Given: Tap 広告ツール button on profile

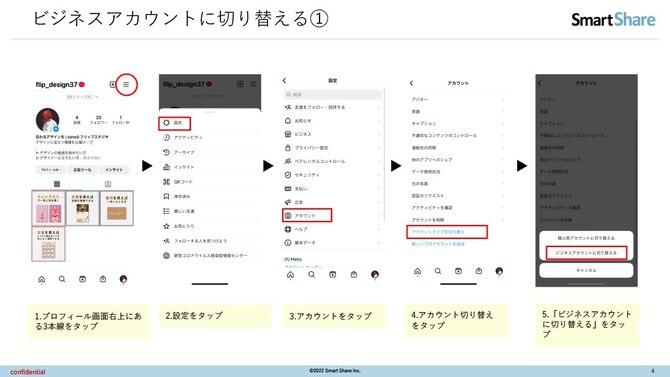Looking at the screenshot, I should pyautogui.click(x=82, y=170).
